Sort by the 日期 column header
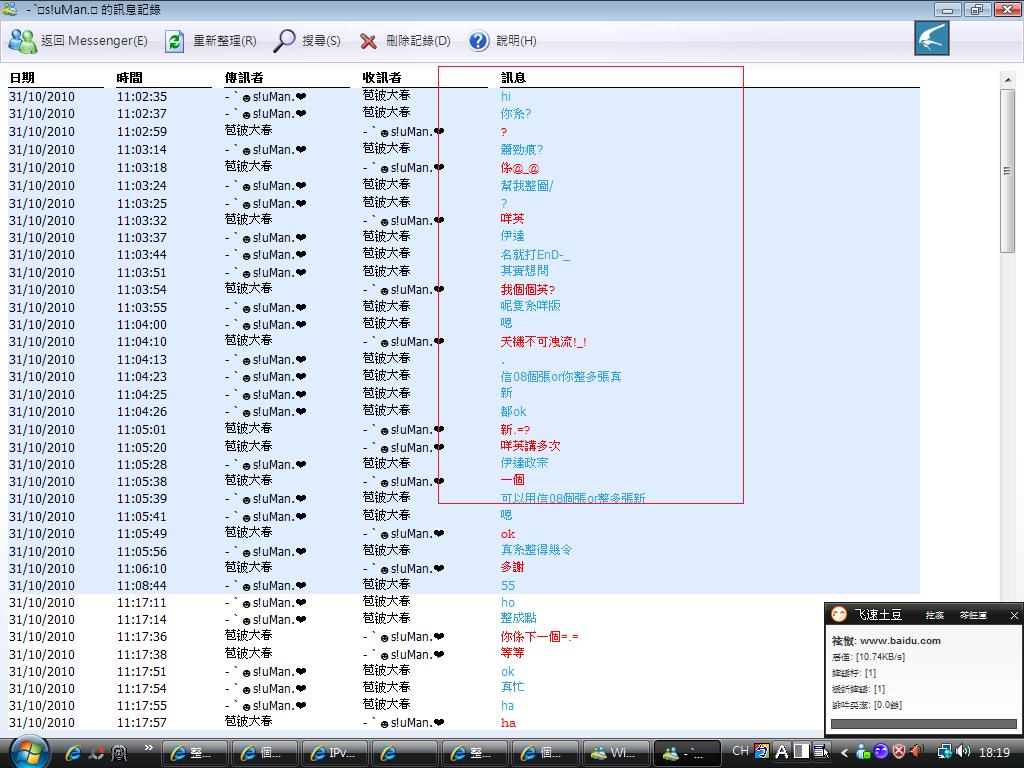 click(22, 78)
